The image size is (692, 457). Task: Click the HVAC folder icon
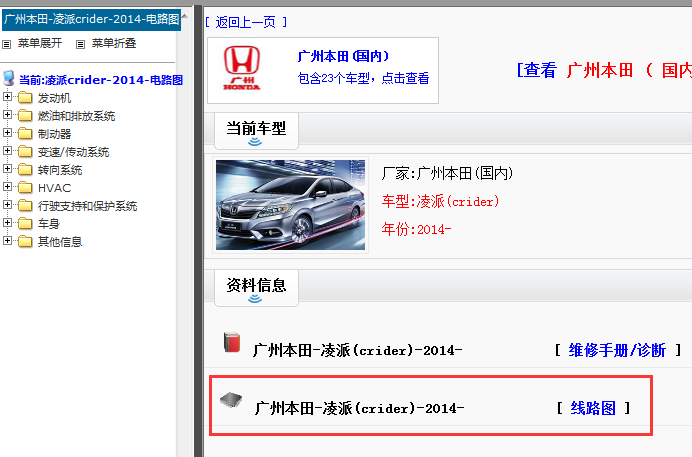(25, 188)
